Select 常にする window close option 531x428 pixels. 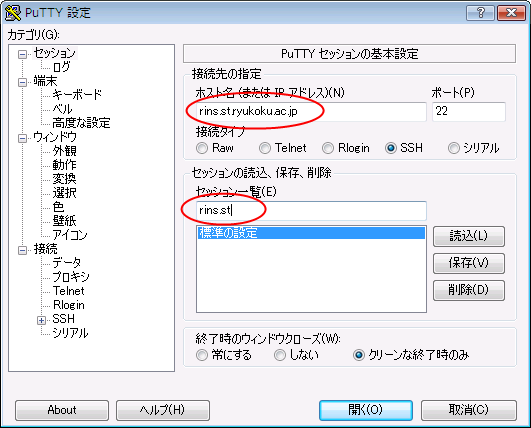[202, 355]
